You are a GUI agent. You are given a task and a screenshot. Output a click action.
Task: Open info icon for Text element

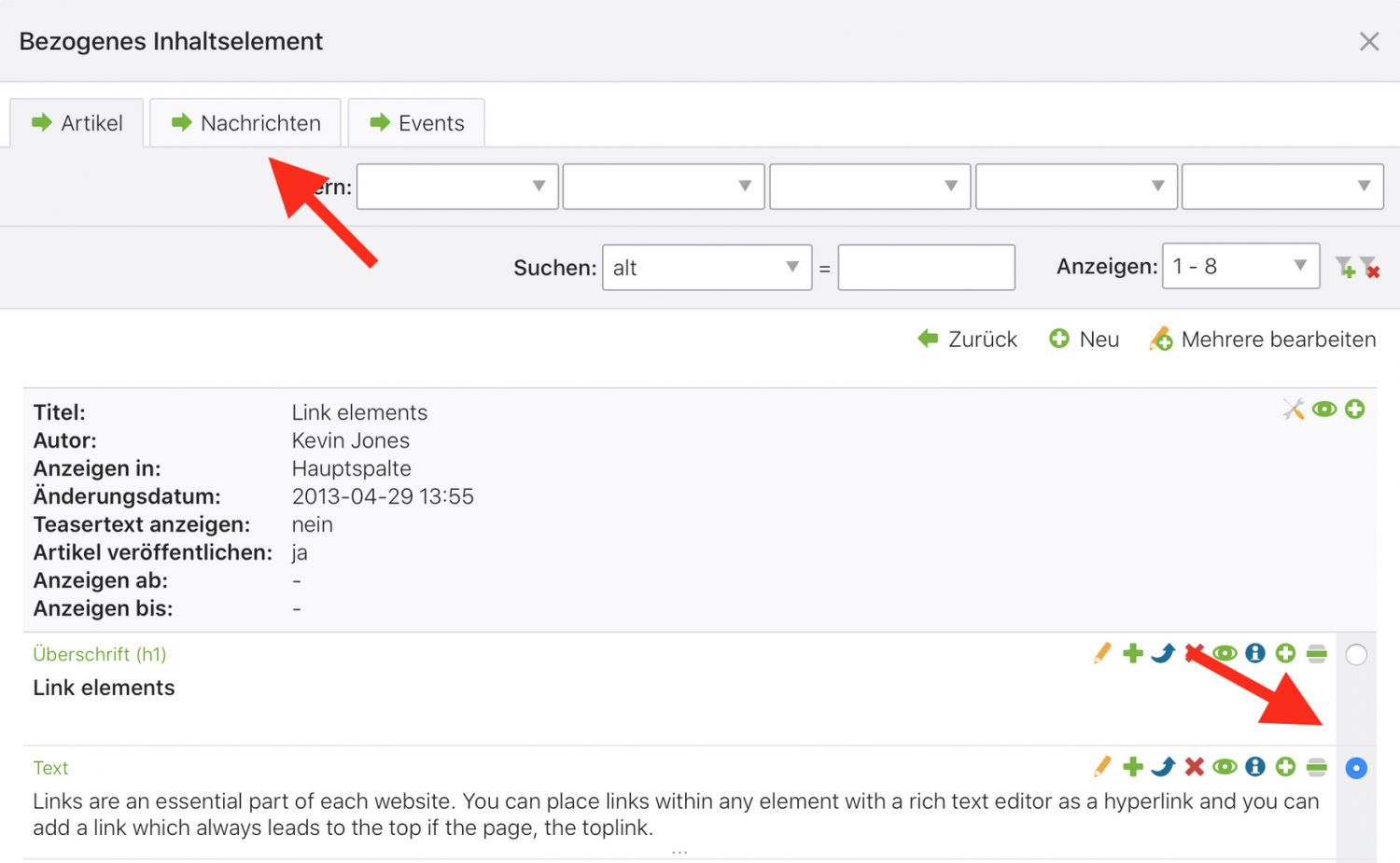point(1255,767)
